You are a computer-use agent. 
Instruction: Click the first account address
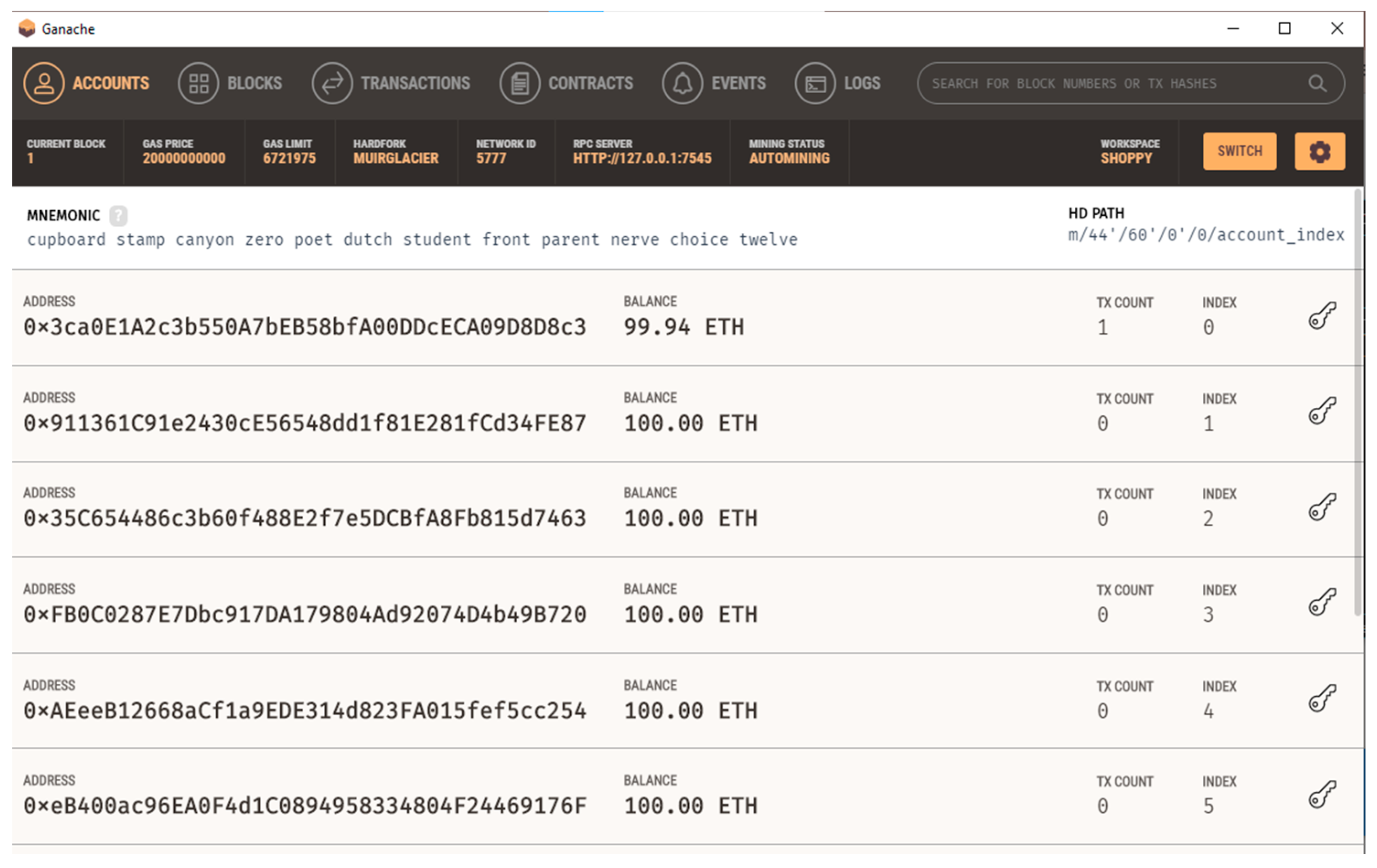point(305,327)
